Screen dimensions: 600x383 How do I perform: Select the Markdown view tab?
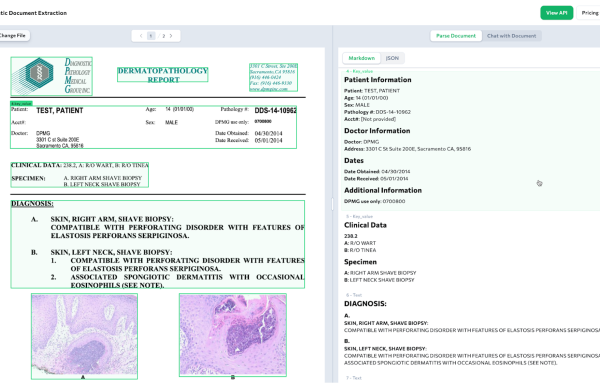tap(361, 58)
